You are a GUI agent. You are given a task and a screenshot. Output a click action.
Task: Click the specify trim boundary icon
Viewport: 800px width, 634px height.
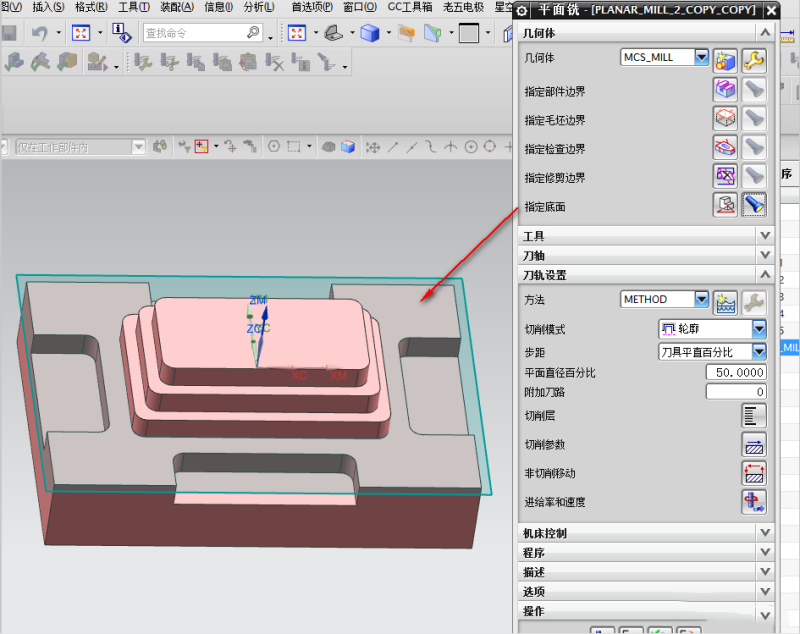725,177
